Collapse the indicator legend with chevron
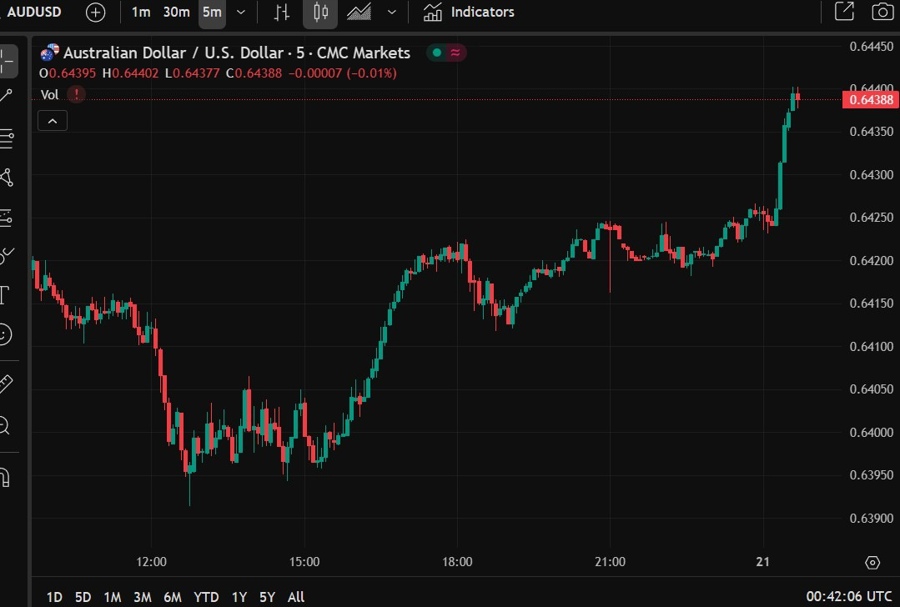Screen dimensions: 900x607 coord(52,121)
